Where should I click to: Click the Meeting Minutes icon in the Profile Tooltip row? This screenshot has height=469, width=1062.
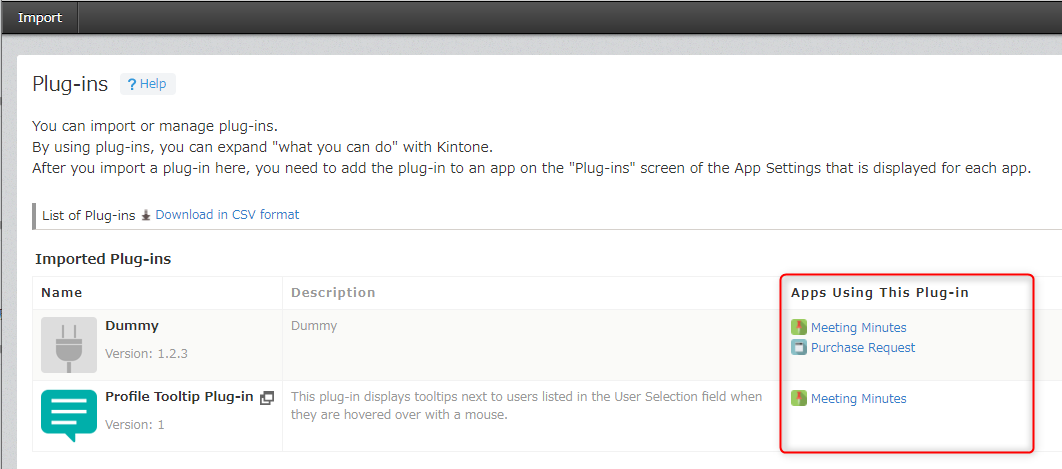tap(798, 398)
